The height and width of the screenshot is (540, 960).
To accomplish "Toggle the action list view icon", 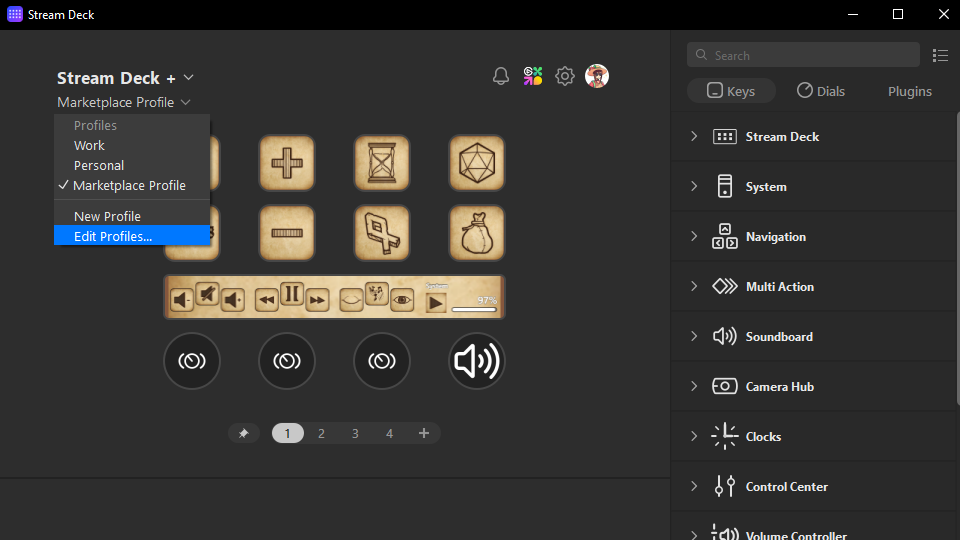I will tap(940, 56).
